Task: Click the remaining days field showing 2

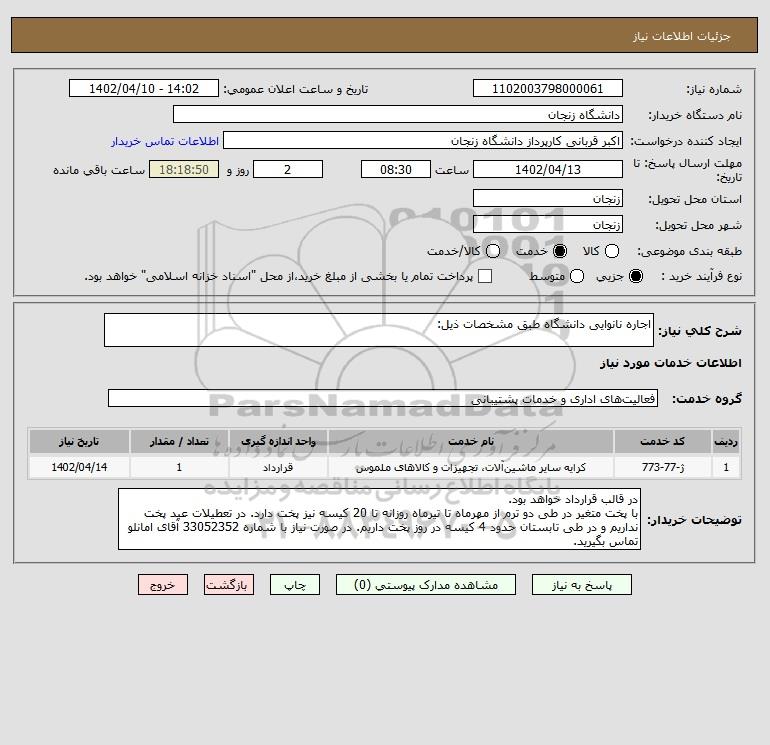Action: [288, 169]
